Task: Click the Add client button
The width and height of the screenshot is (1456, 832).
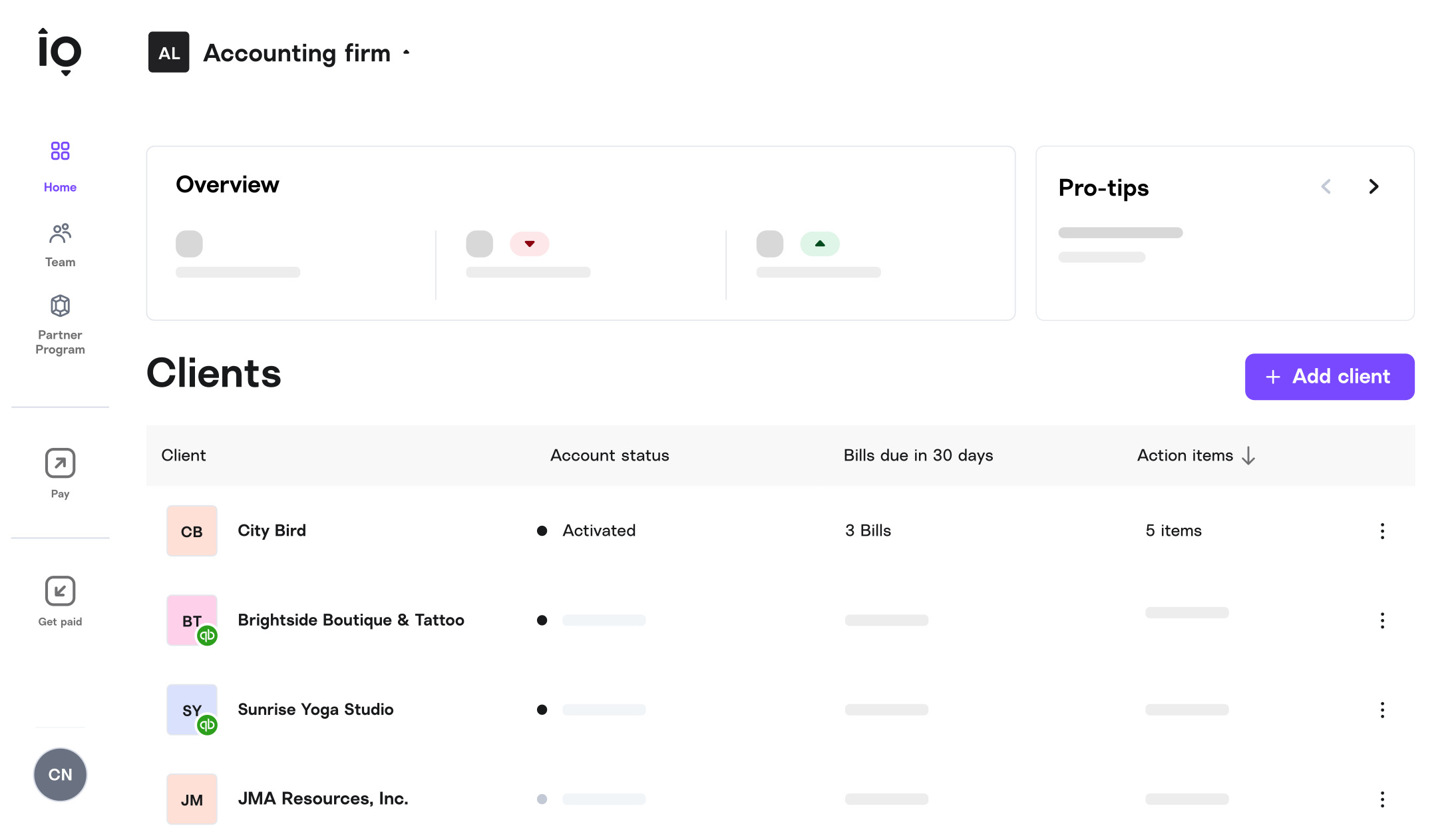Action: [1329, 377]
